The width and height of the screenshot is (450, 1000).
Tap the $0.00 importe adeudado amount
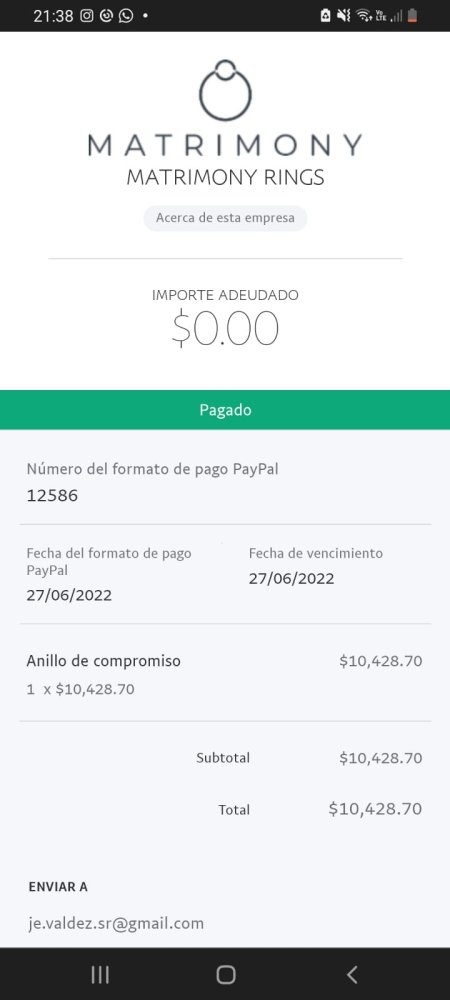tap(225, 329)
